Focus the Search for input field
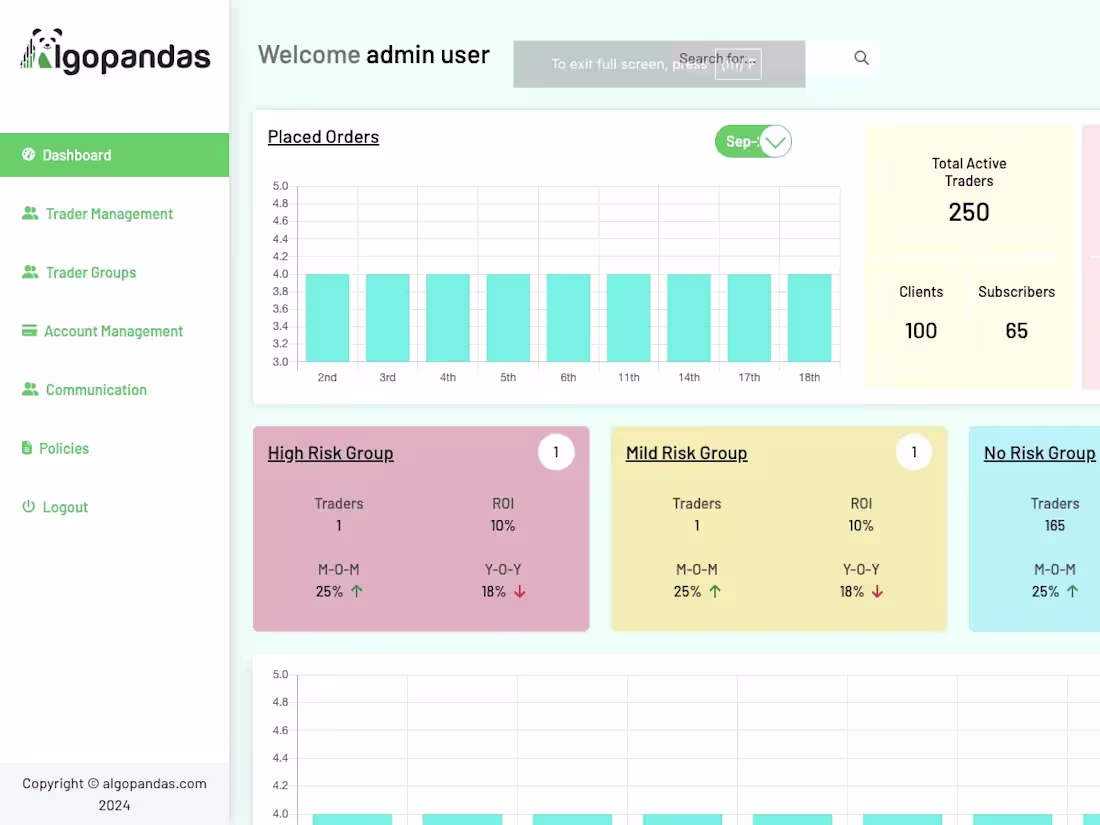Screen dimensions: 1100x825 point(772,58)
